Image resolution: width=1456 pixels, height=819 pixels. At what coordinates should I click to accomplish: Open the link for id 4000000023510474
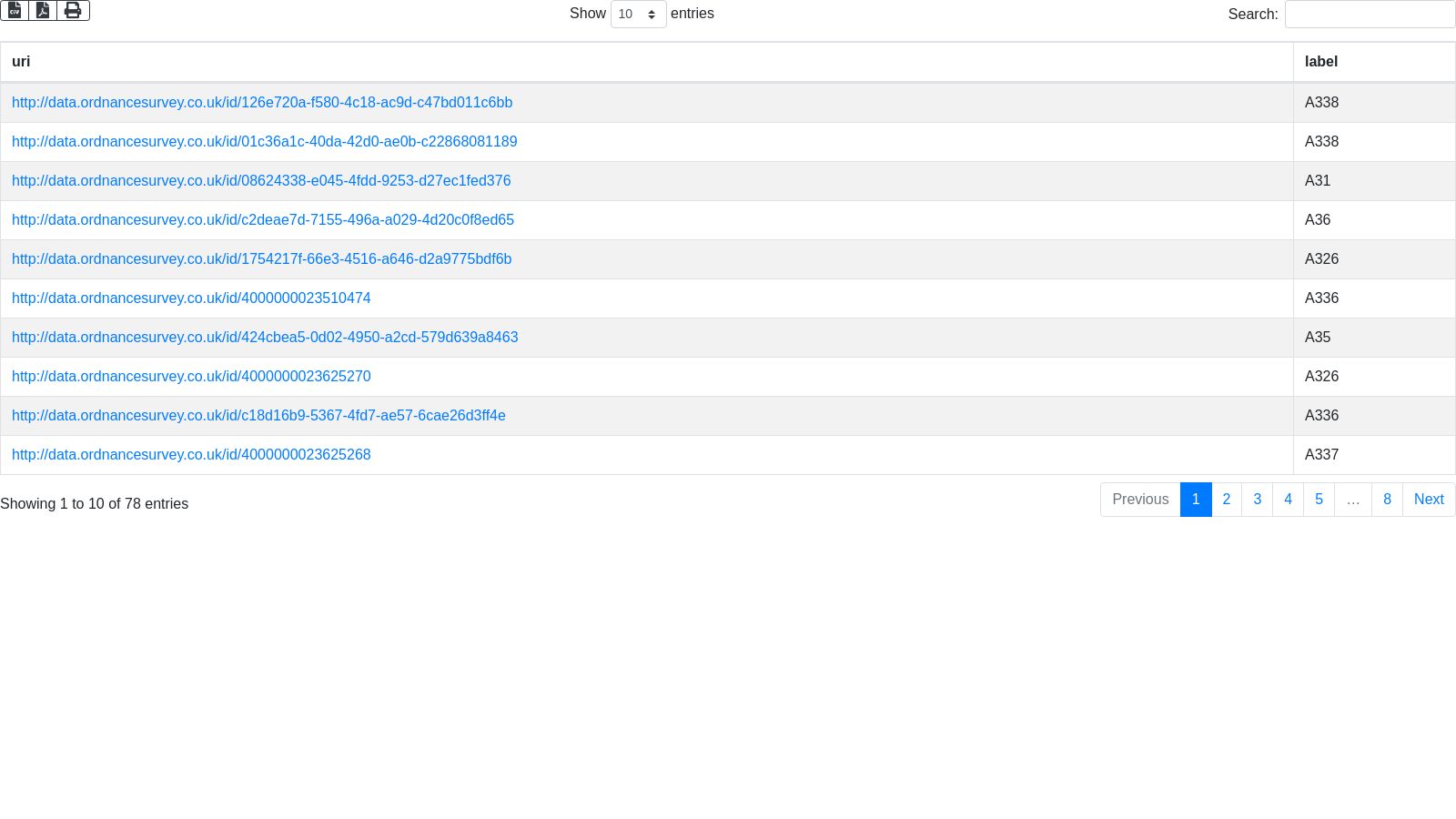191,298
